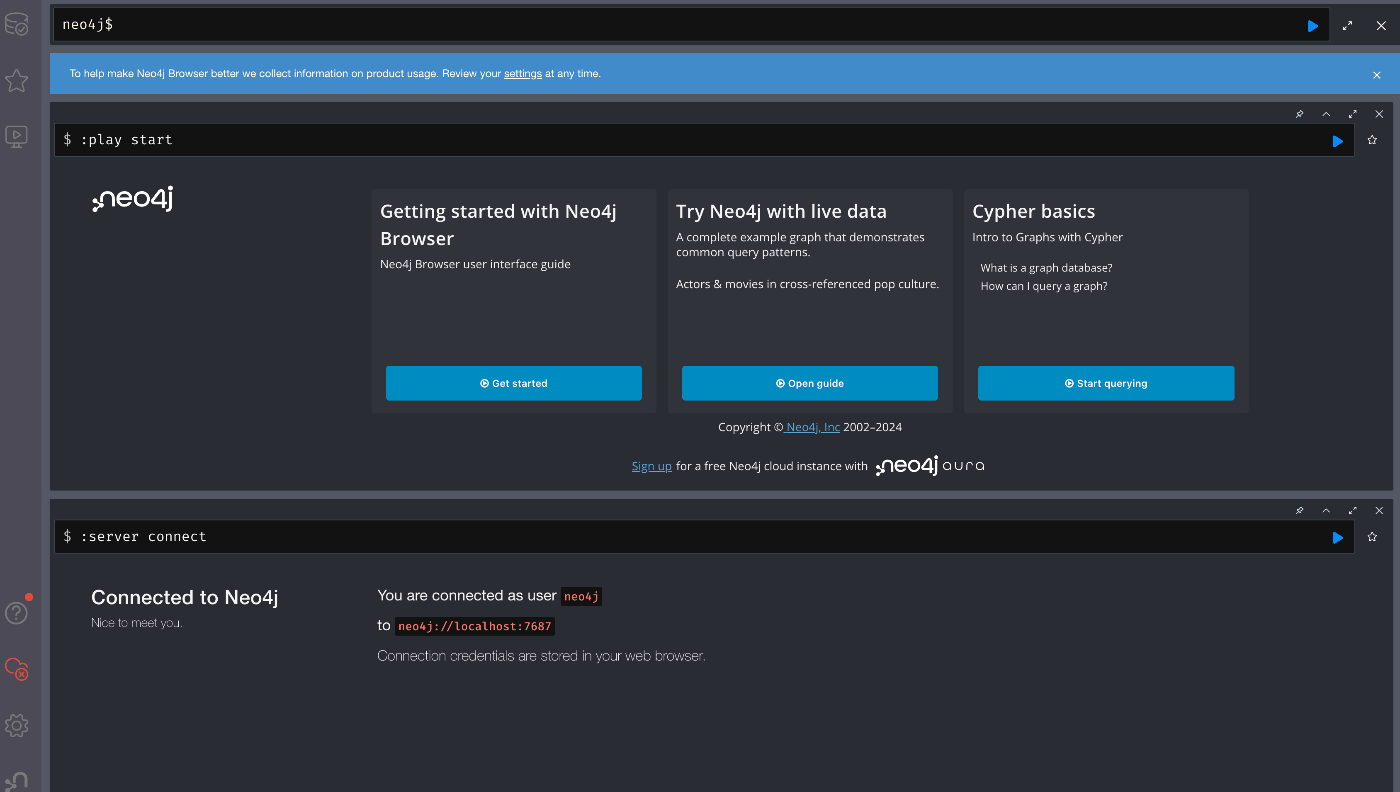Image resolution: width=1400 pixels, height=792 pixels.
Task: Click the 'Connected to Neo4j' heading
Action: point(184,597)
